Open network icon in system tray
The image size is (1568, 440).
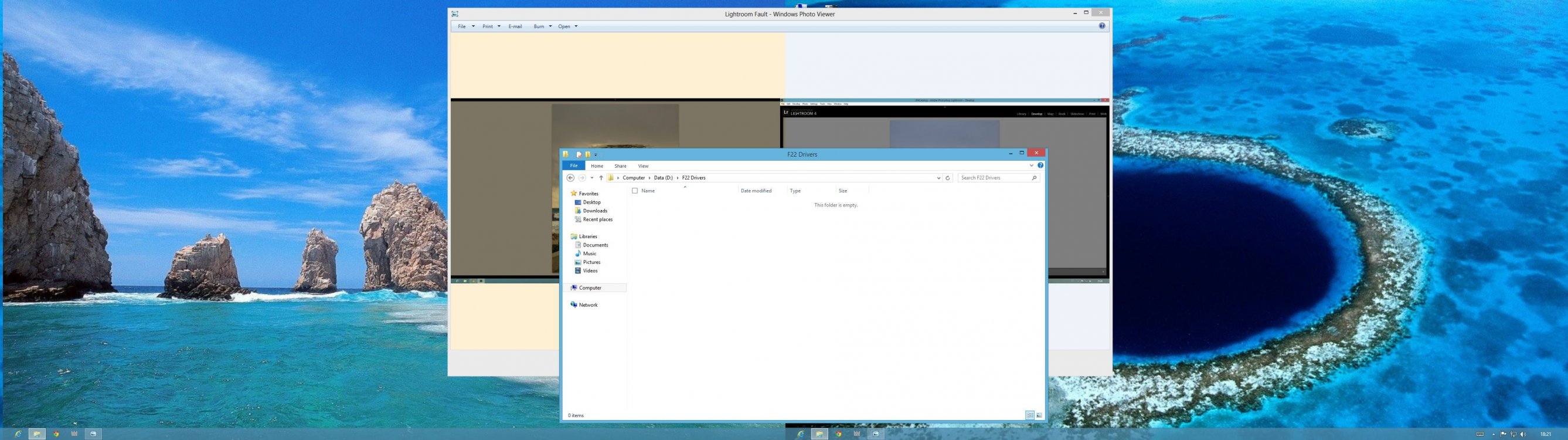pos(1513,434)
